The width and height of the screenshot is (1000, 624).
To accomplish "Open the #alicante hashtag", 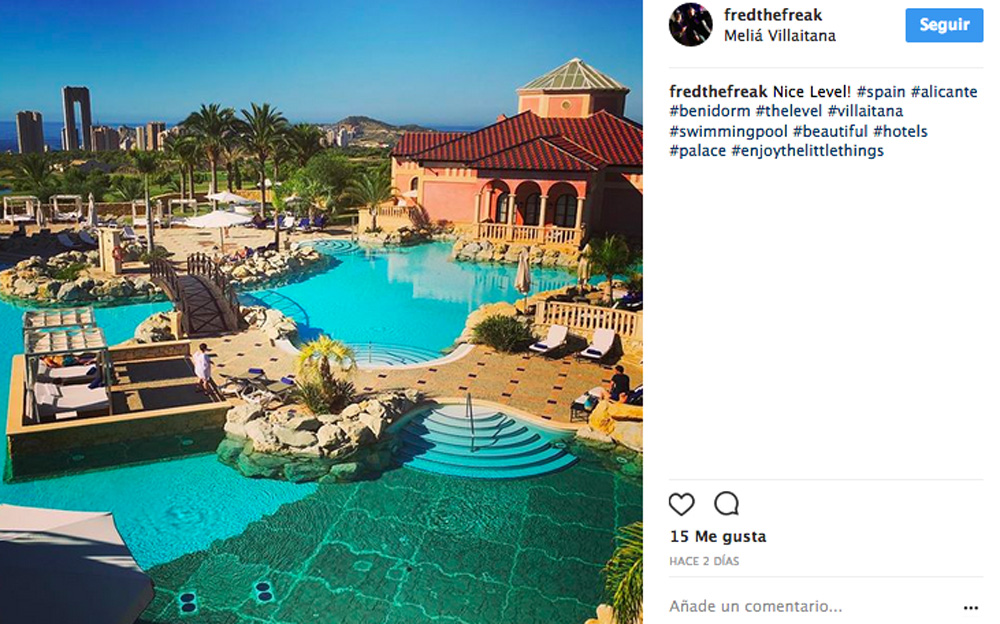I will tap(944, 91).
